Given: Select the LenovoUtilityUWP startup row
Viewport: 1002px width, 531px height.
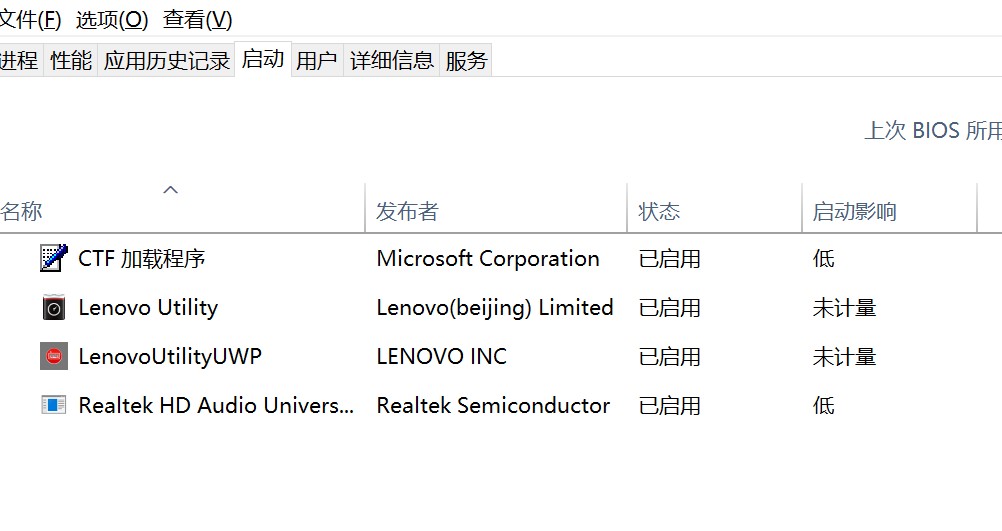Looking at the screenshot, I should tap(501, 356).
